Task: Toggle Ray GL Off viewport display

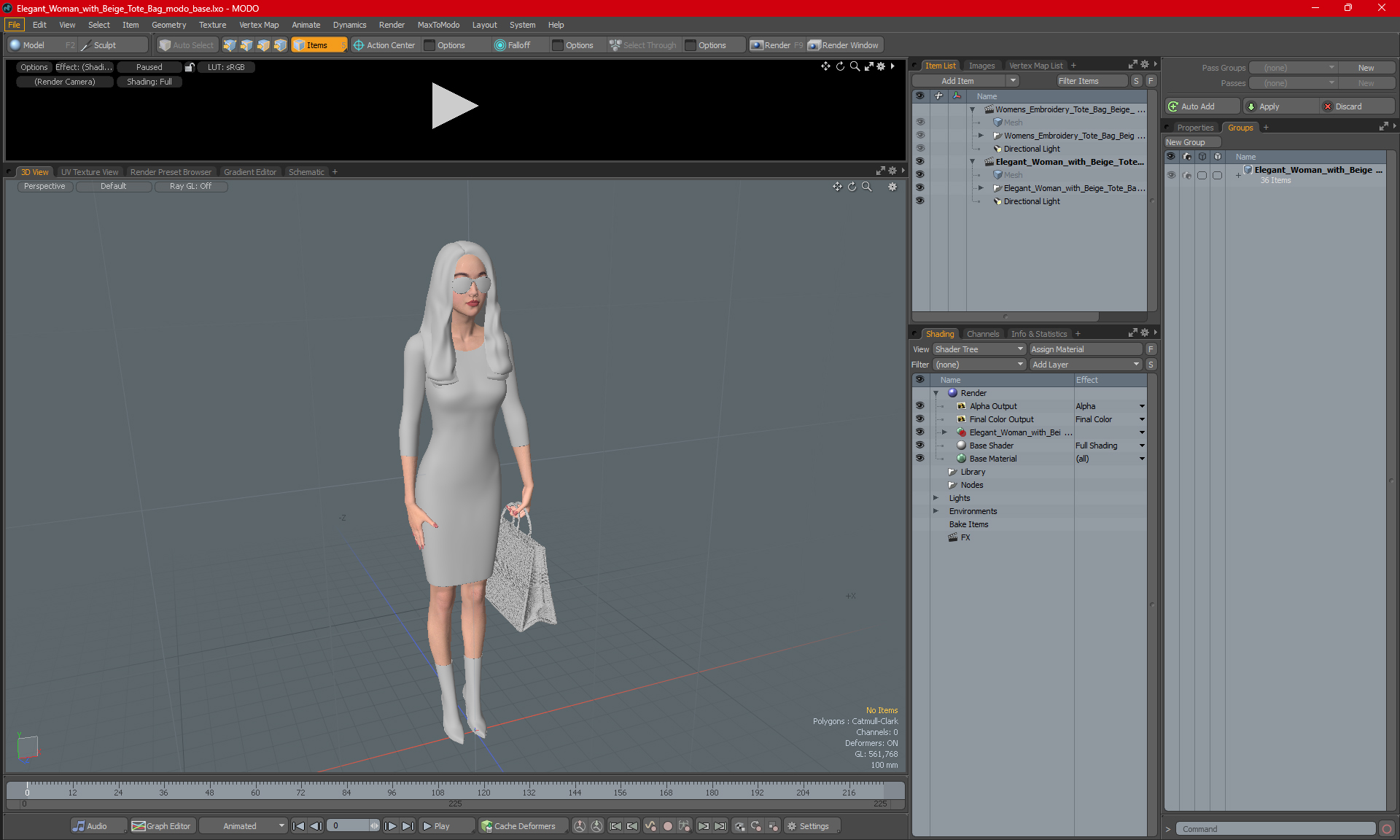Action: [x=191, y=186]
